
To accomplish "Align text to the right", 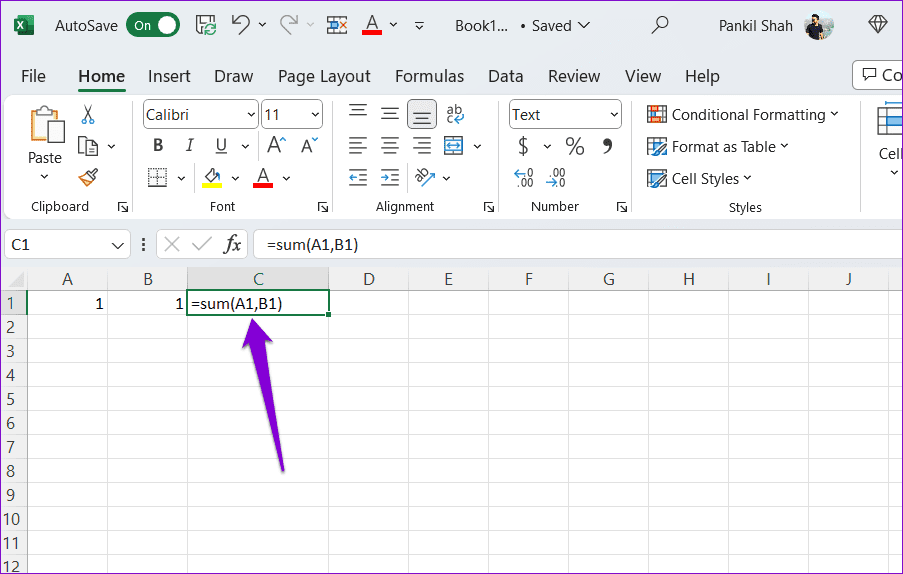I will [x=422, y=146].
